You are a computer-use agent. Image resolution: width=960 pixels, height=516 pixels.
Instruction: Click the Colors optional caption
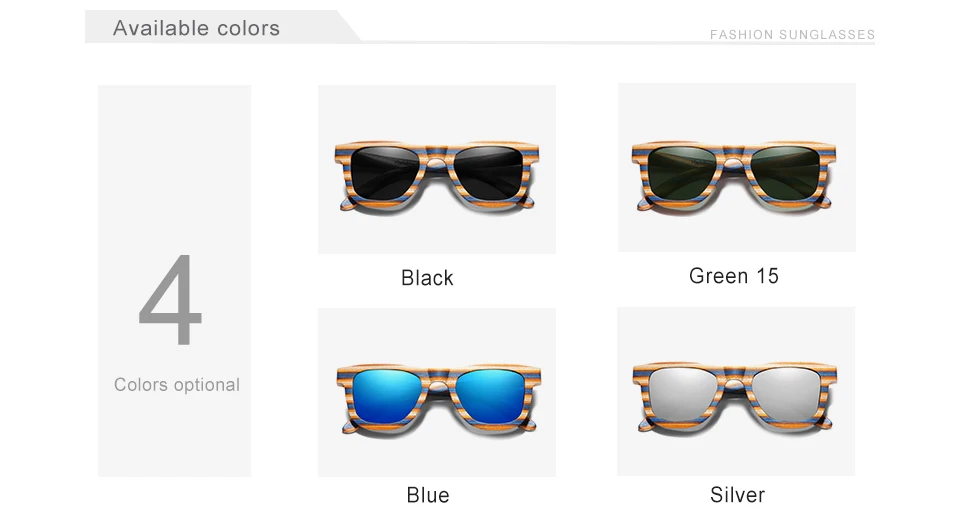tap(177, 385)
